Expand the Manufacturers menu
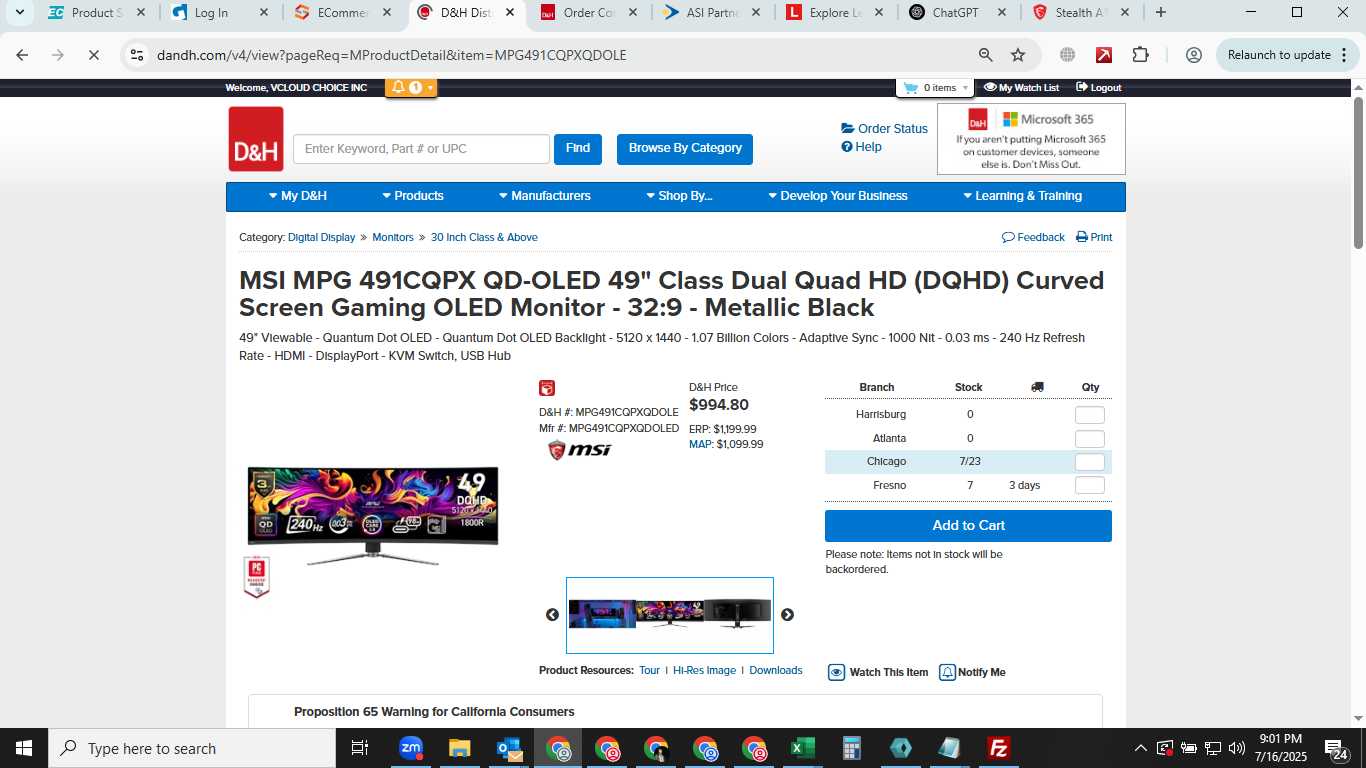1366x768 pixels. [x=544, y=196]
